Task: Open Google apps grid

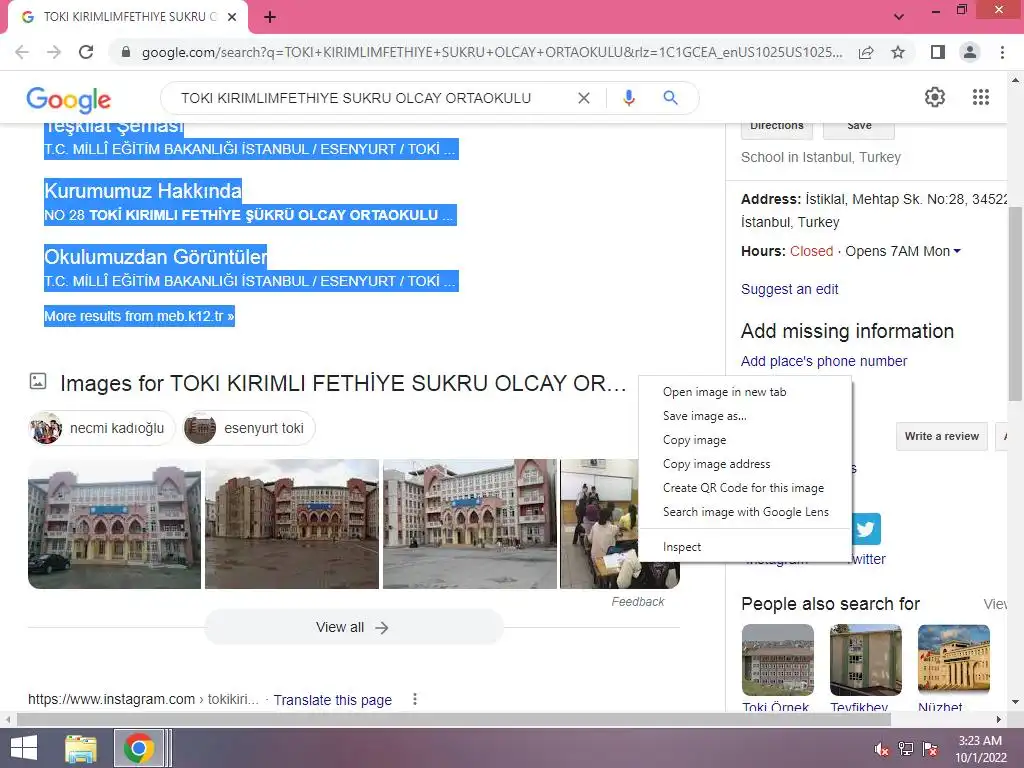Action: coord(980,97)
